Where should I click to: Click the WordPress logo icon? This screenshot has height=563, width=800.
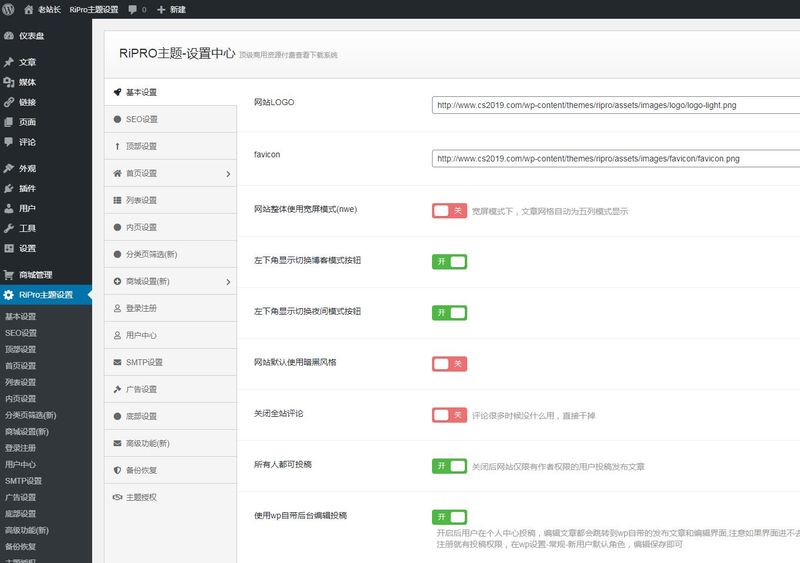pos(8,9)
